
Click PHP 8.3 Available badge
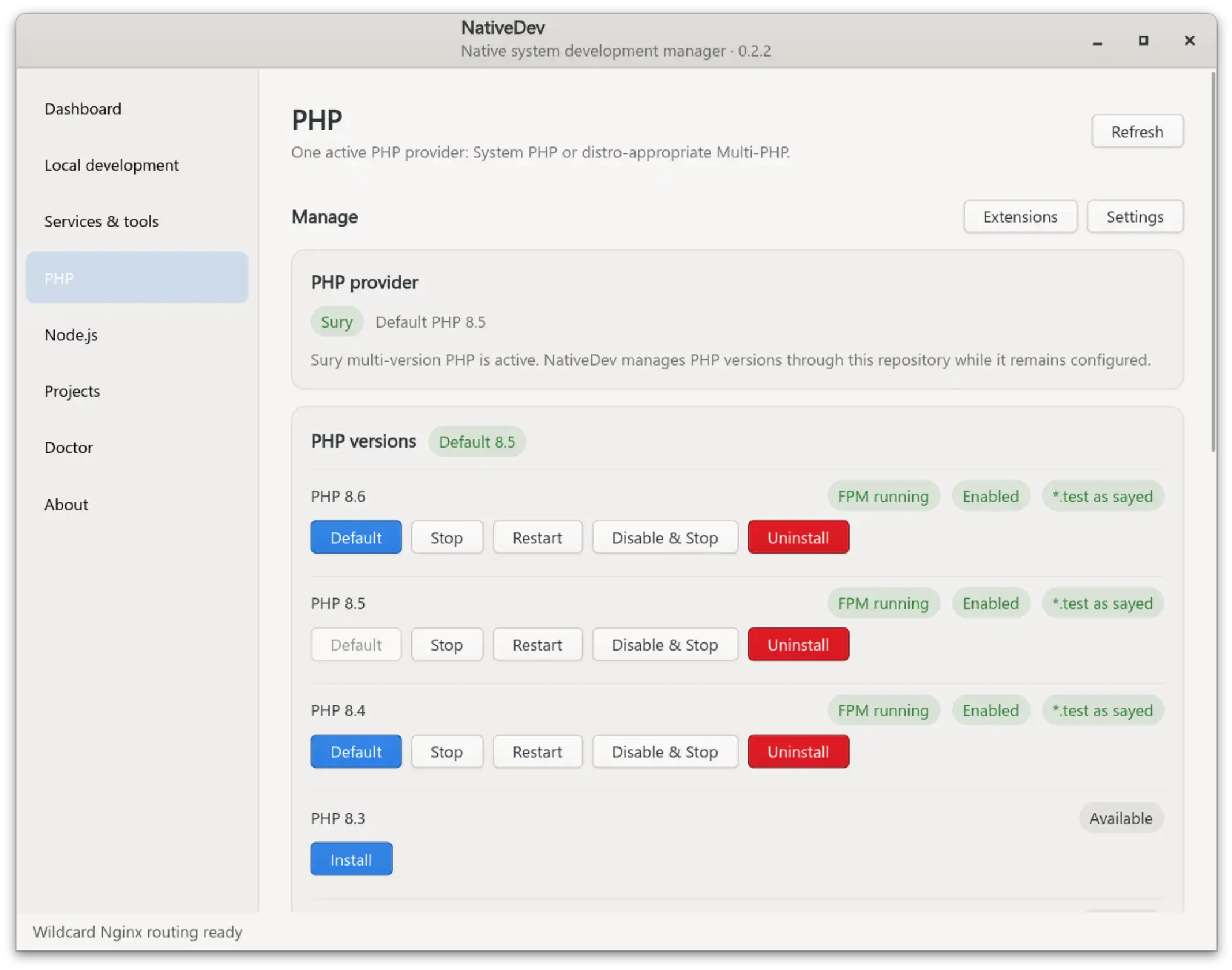(1121, 818)
